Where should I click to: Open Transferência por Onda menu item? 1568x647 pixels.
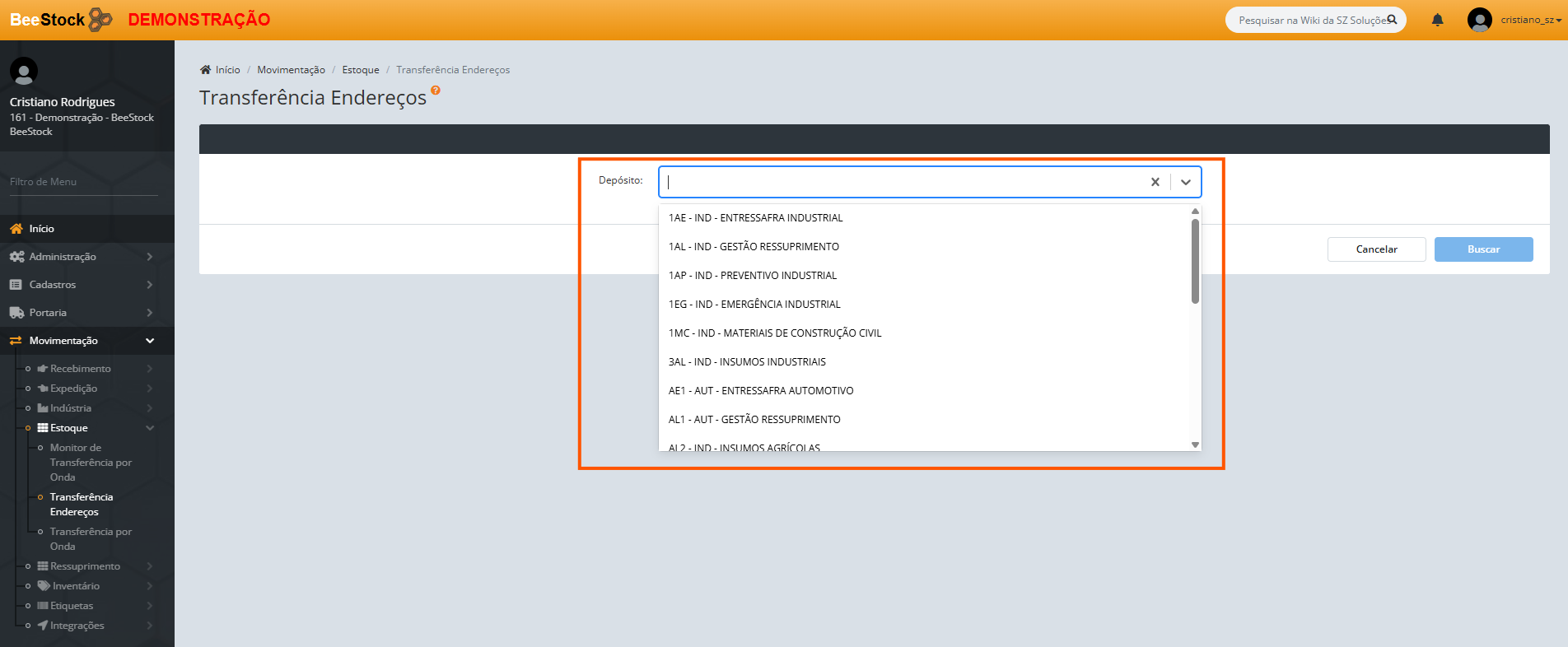click(x=90, y=539)
